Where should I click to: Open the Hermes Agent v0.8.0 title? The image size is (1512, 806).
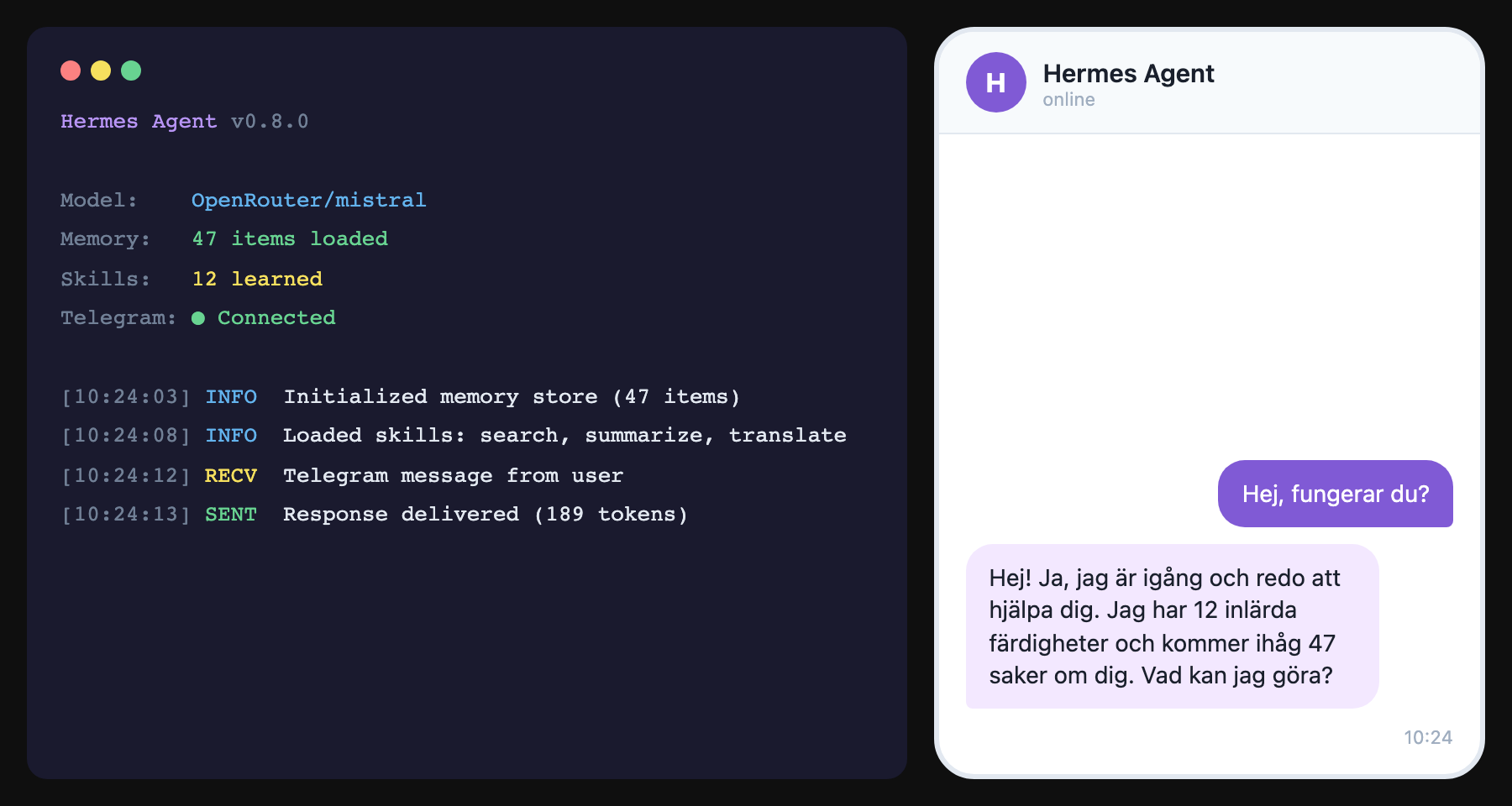click(x=185, y=121)
